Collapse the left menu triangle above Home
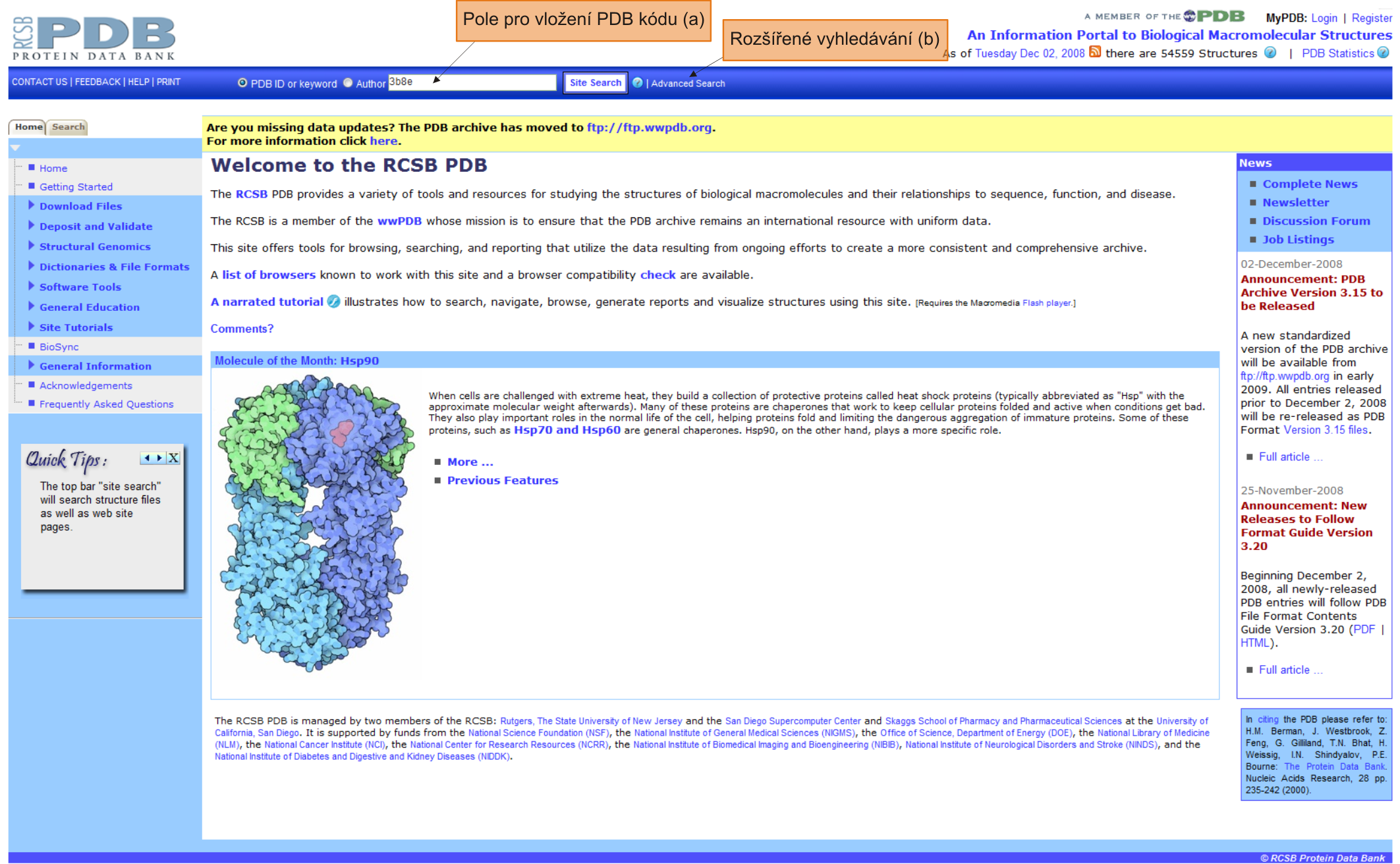The width and height of the screenshot is (1400, 864). pos(15,148)
